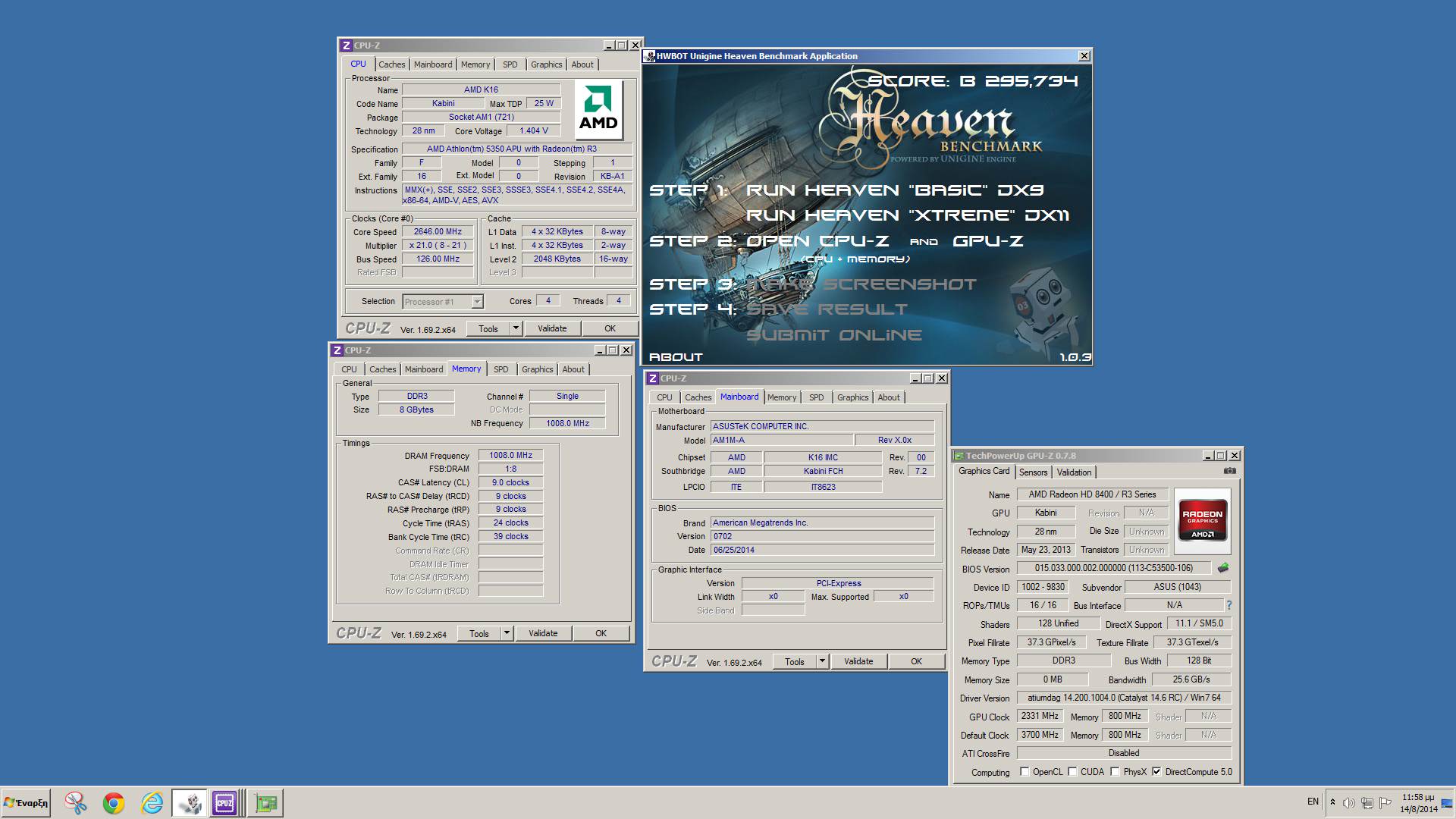Click the GPU-Z title bar icon
Viewport: 1456px width, 819px height.
pyautogui.click(x=959, y=456)
